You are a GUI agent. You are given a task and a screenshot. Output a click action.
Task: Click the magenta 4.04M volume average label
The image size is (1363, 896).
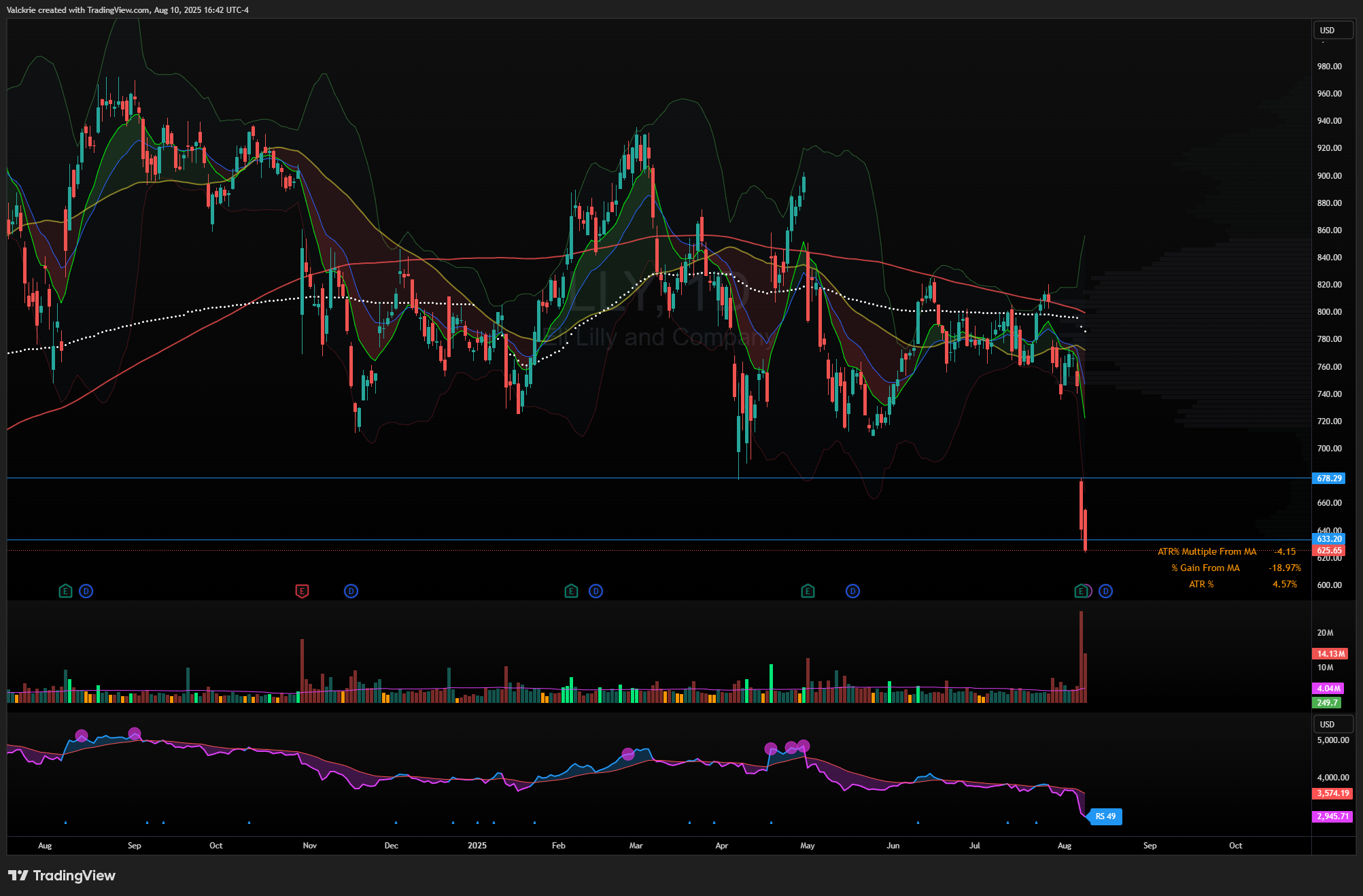point(1328,688)
